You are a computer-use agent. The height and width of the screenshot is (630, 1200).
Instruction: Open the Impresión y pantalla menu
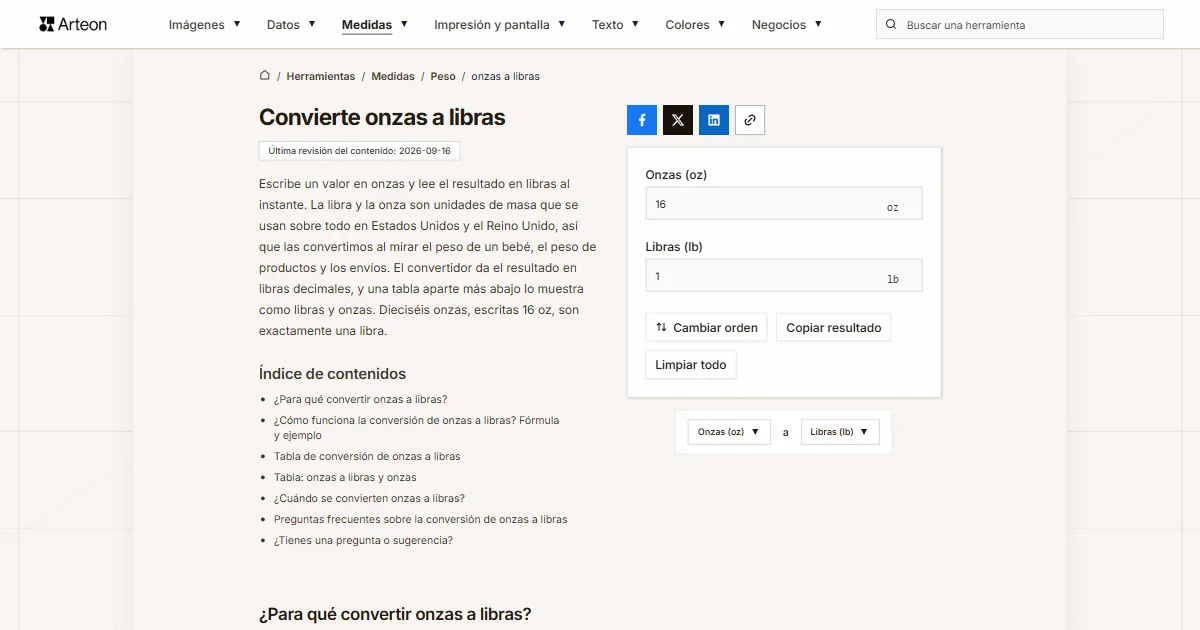coord(500,25)
